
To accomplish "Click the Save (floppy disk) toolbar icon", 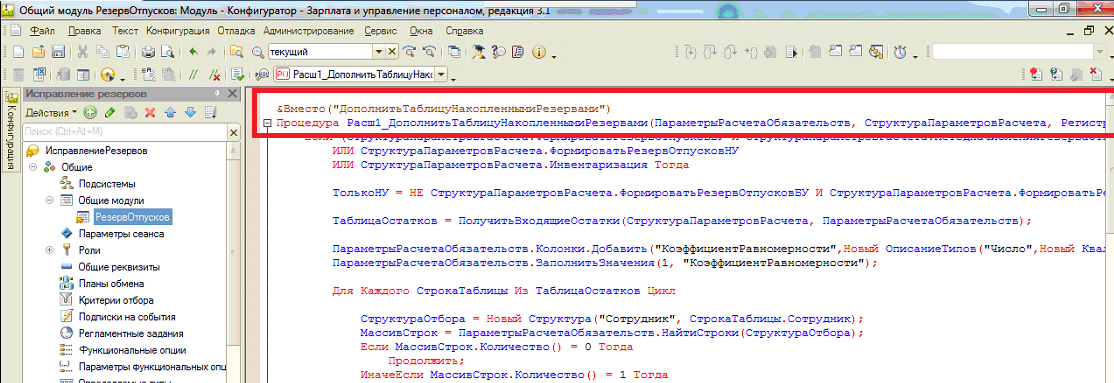I will coord(59,52).
